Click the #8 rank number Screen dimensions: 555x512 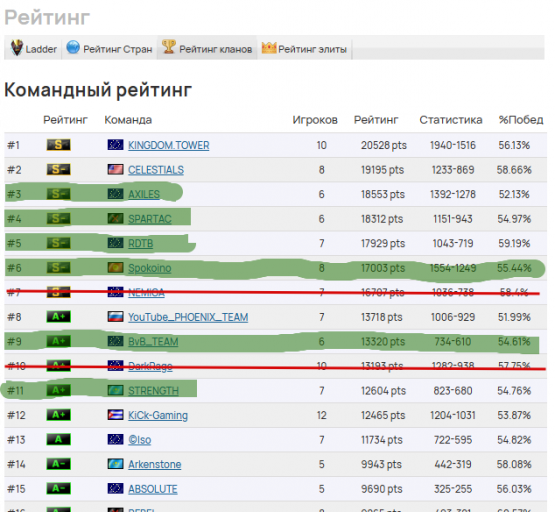click(x=14, y=317)
